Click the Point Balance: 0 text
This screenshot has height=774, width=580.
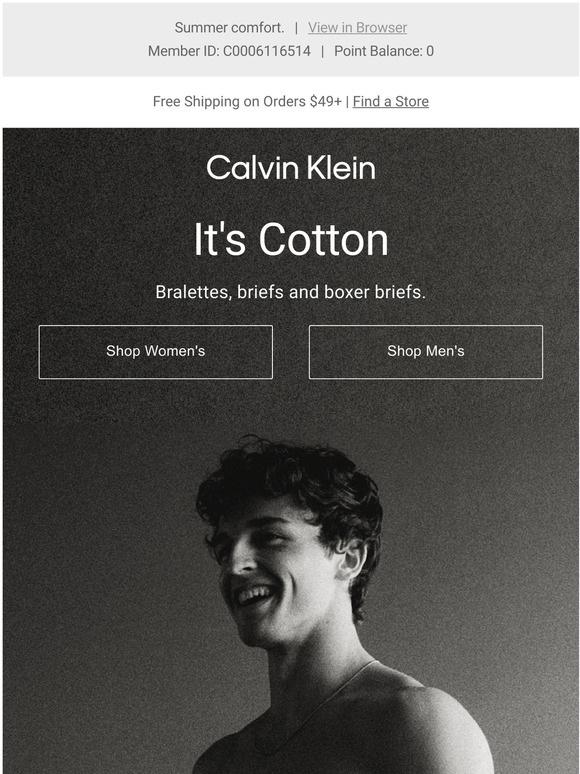(384, 51)
